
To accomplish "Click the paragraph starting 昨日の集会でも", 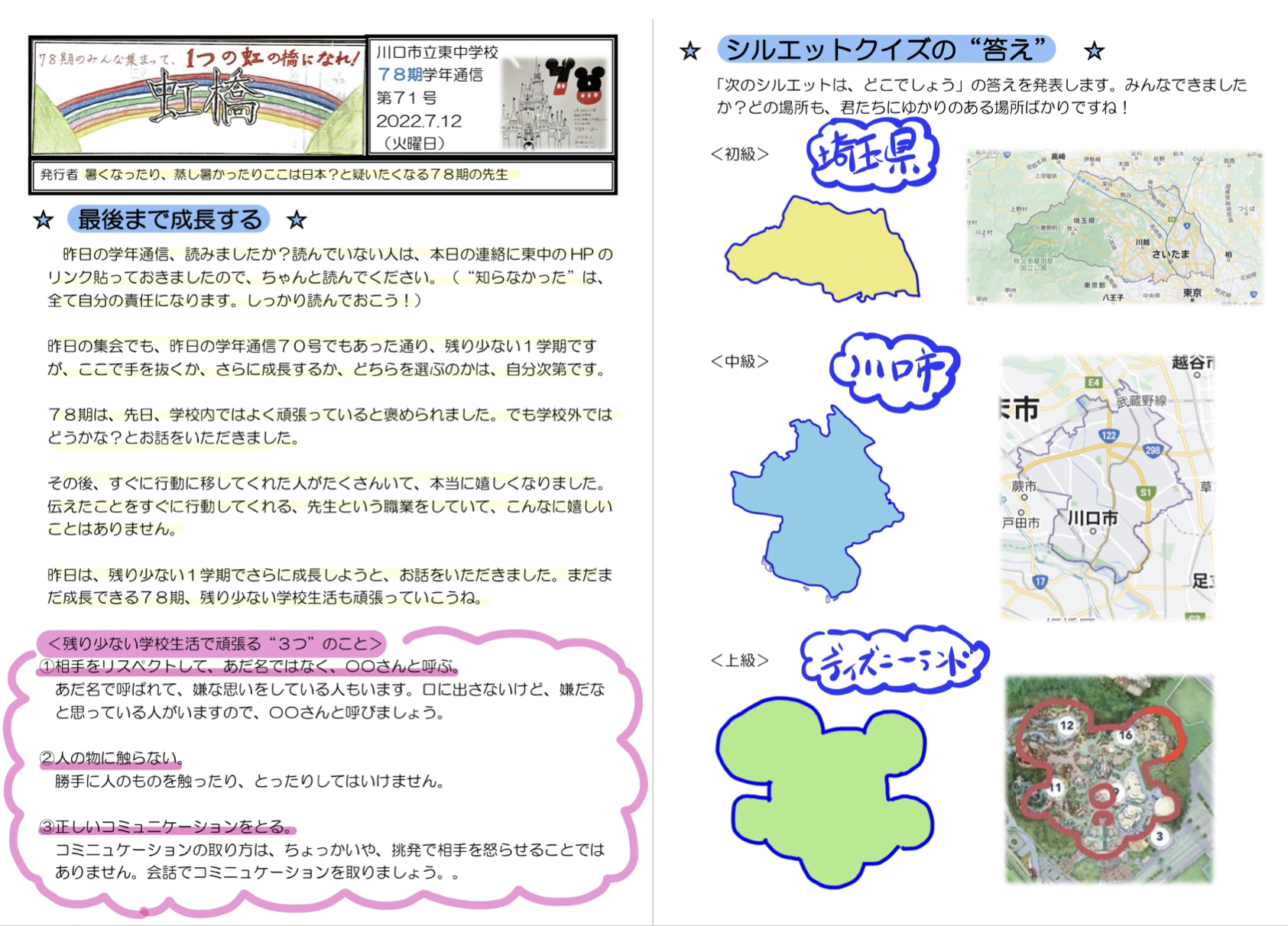I will pyautogui.click(x=327, y=358).
